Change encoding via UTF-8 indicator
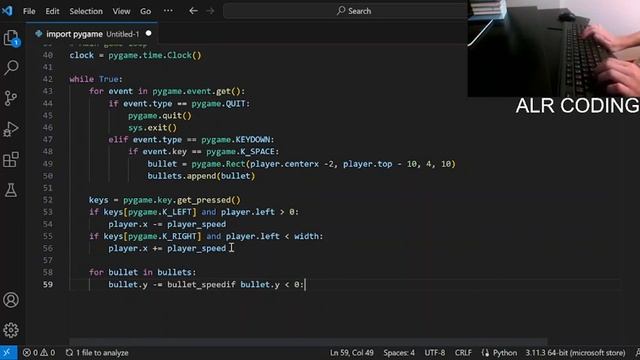640x360 pixels. click(x=435, y=353)
